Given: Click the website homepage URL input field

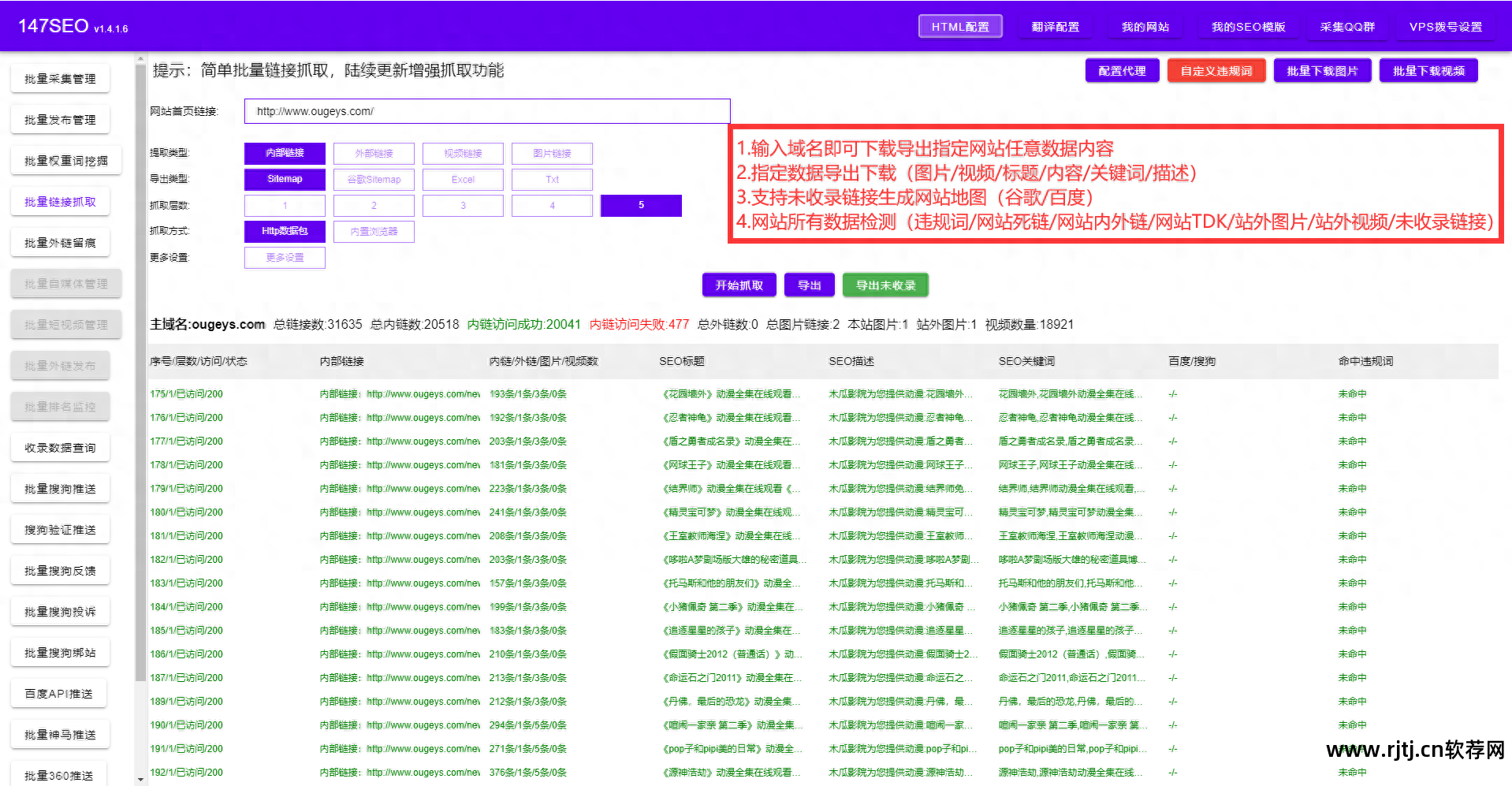Looking at the screenshot, I should point(487,110).
